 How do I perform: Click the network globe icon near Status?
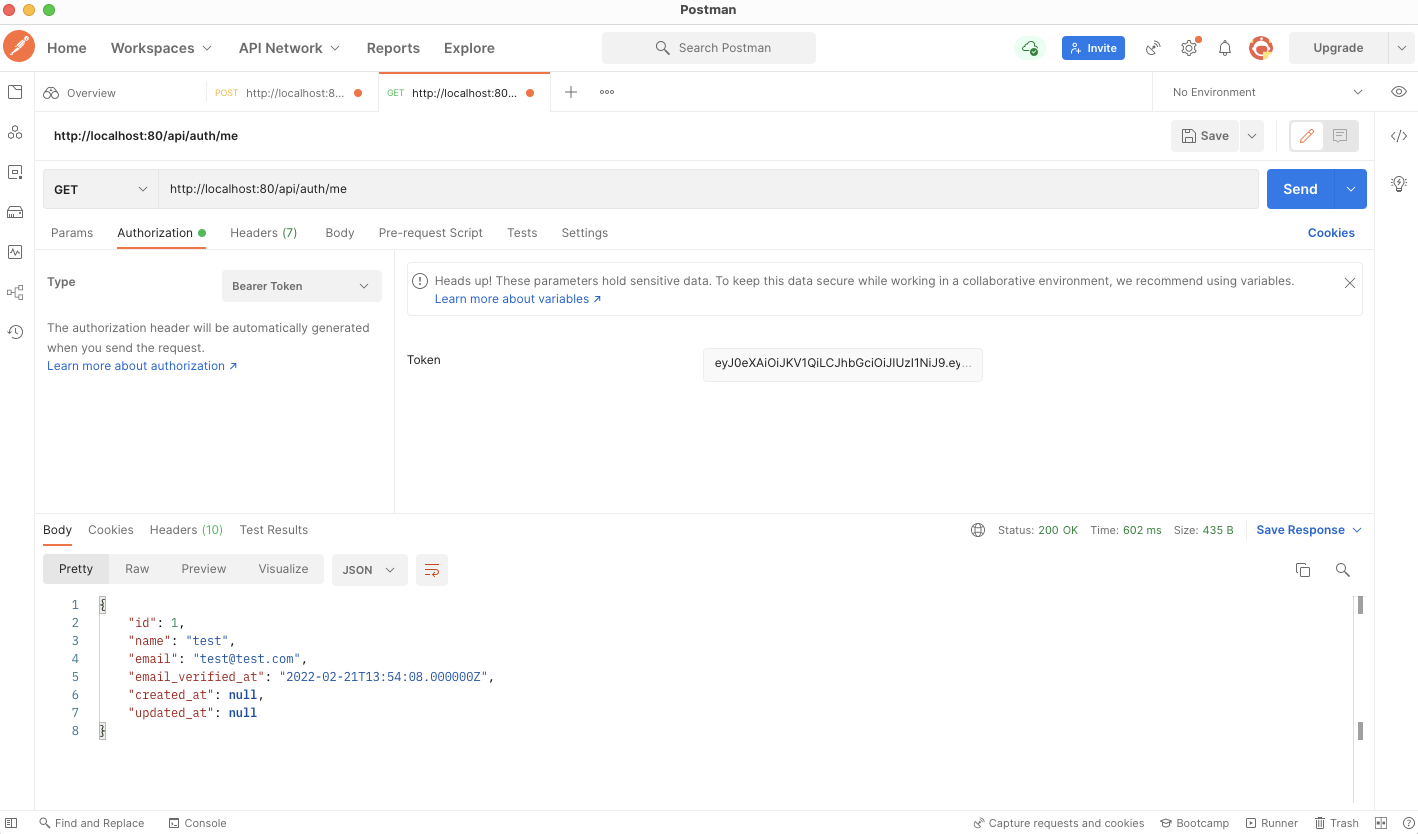(x=978, y=530)
